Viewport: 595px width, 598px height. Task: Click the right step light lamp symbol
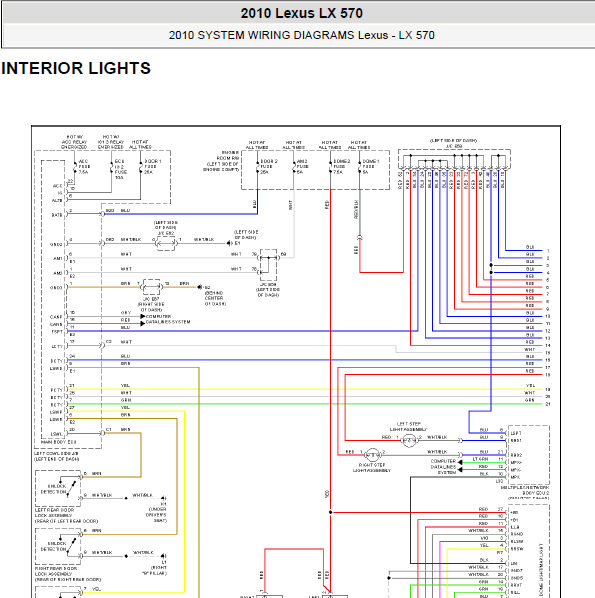(x=372, y=455)
